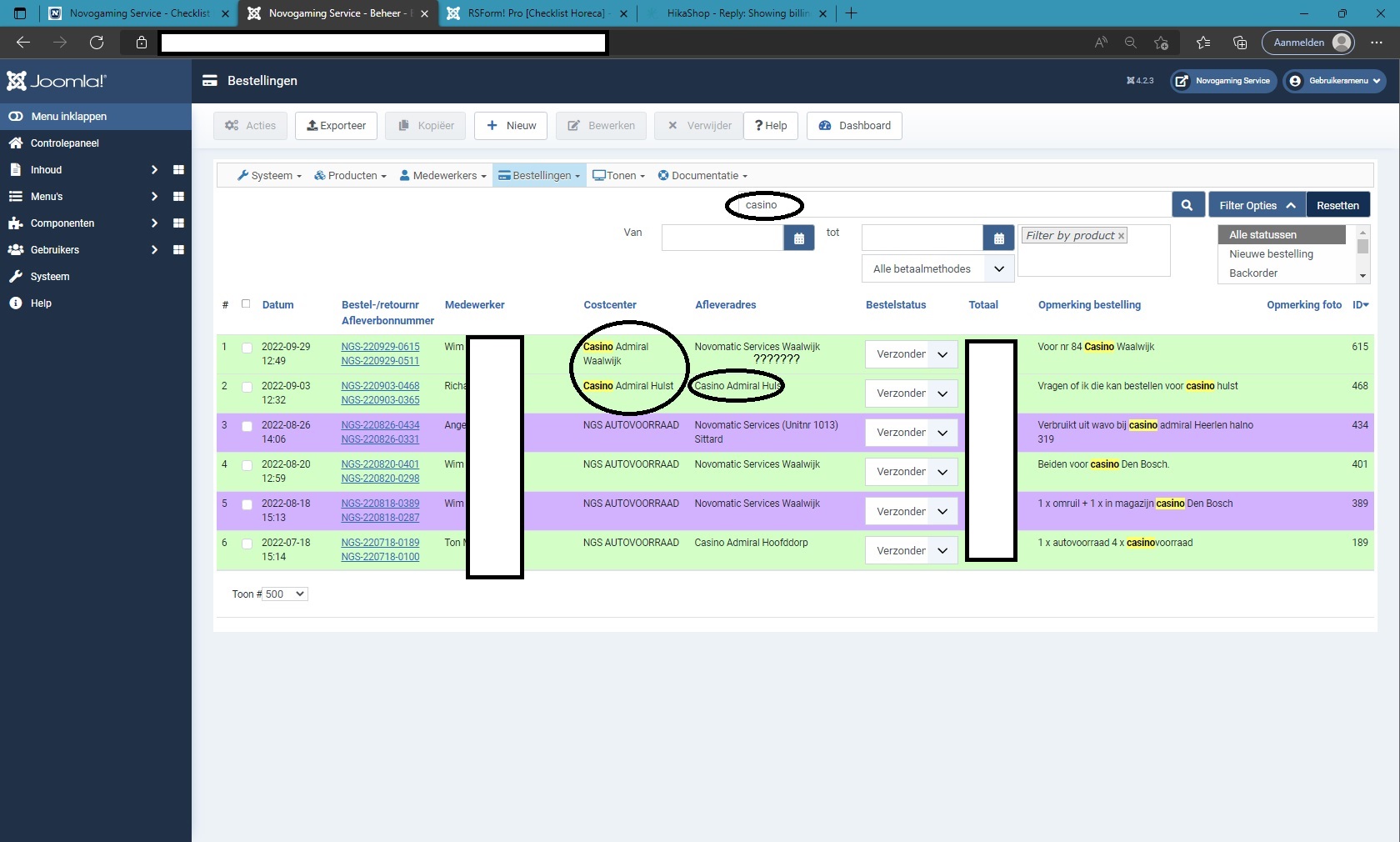Image resolution: width=1400 pixels, height=842 pixels.
Task: Open the Componenten dashboard grid icon
Action: click(178, 223)
